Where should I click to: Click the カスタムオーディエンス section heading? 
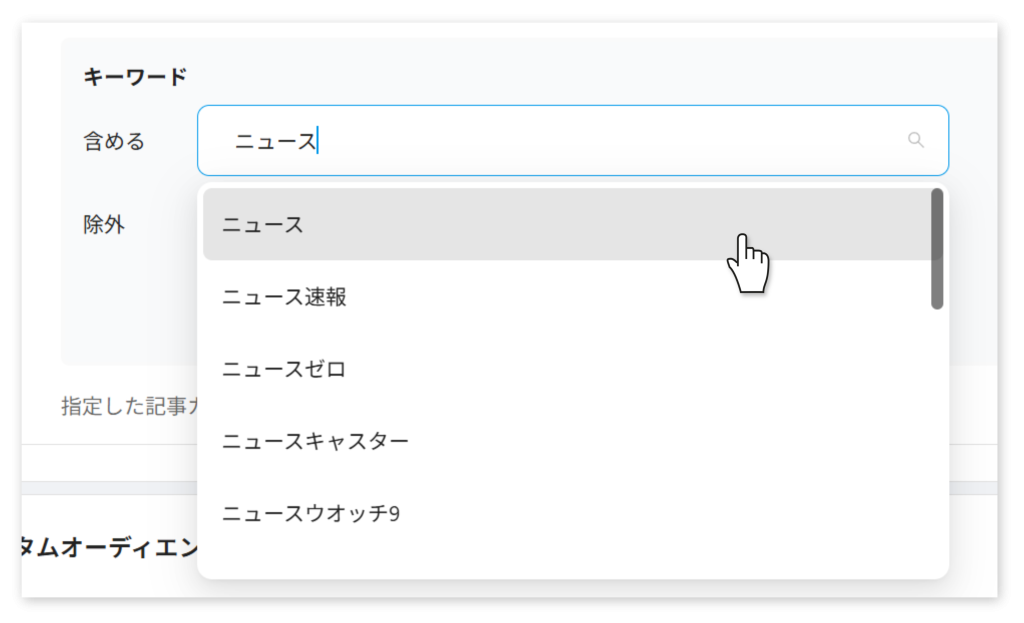109,547
